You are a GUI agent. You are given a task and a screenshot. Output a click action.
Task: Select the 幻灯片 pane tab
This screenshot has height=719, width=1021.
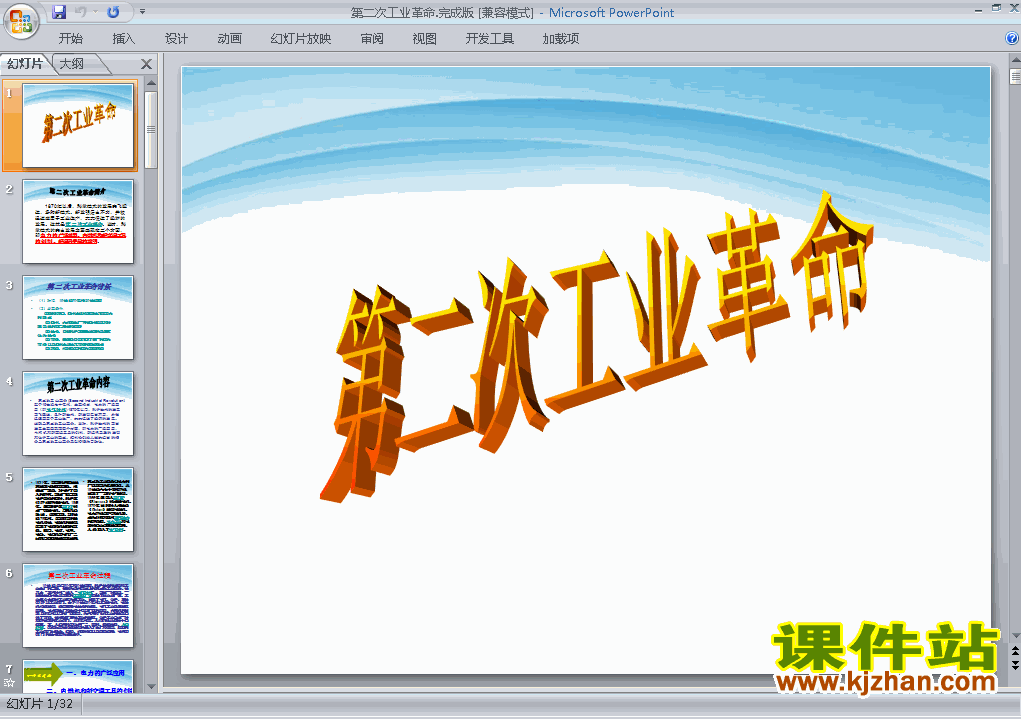coord(25,63)
